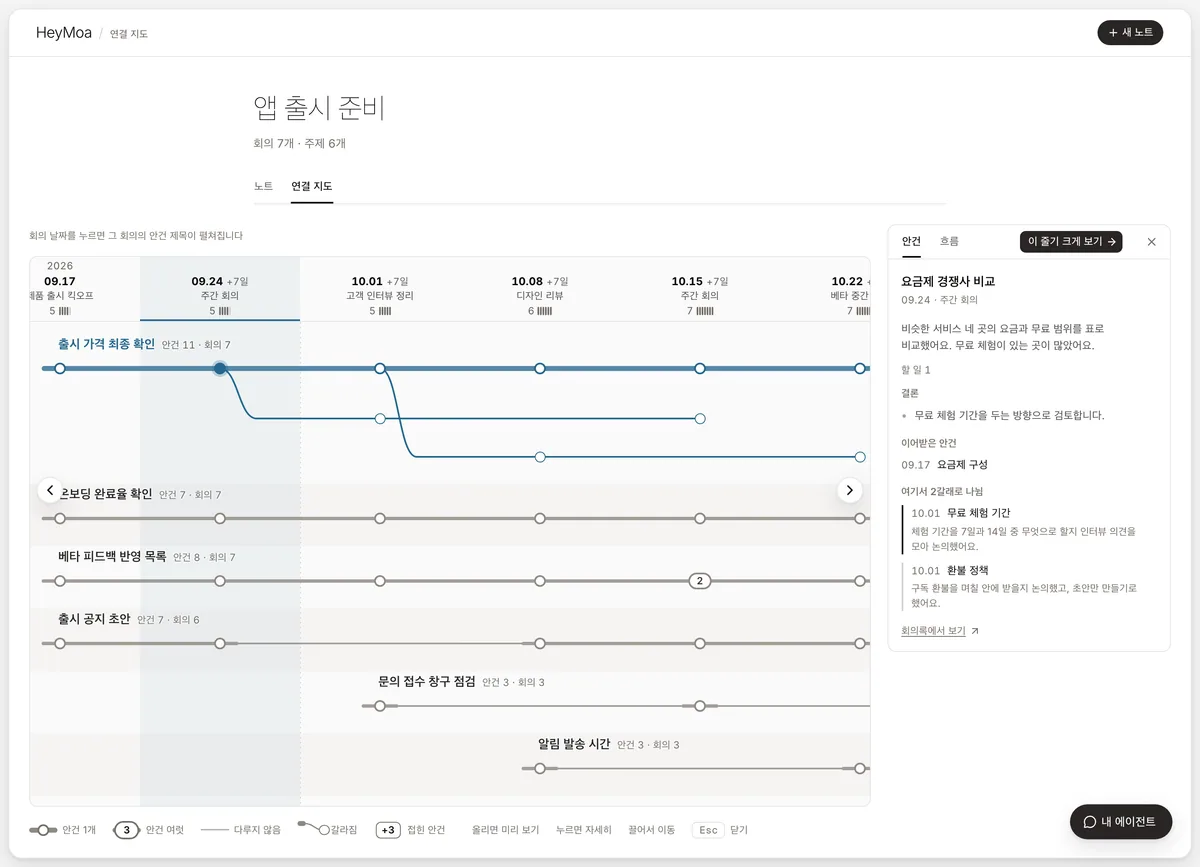
Task: Click the 안건 여럿 legend badge with 3
Action: (x=126, y=830)
